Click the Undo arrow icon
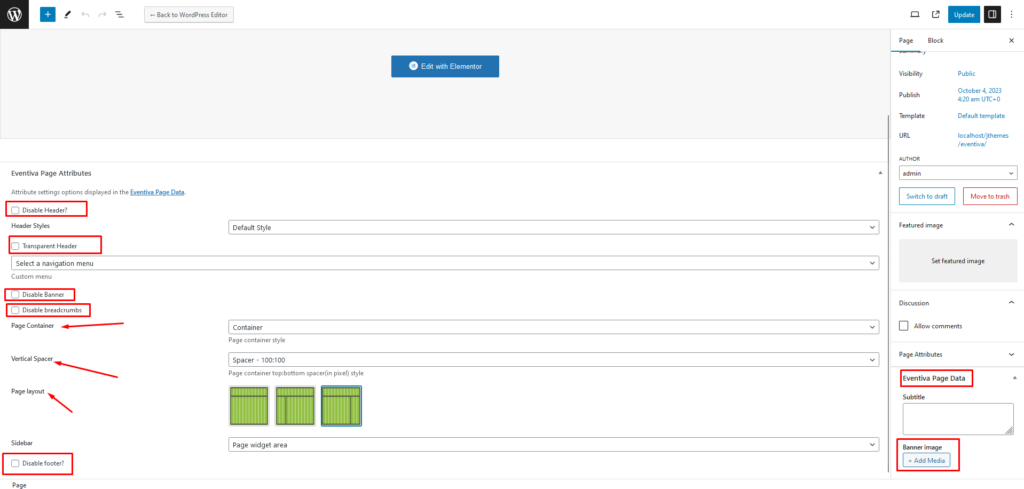 click(x=85, y=14)
